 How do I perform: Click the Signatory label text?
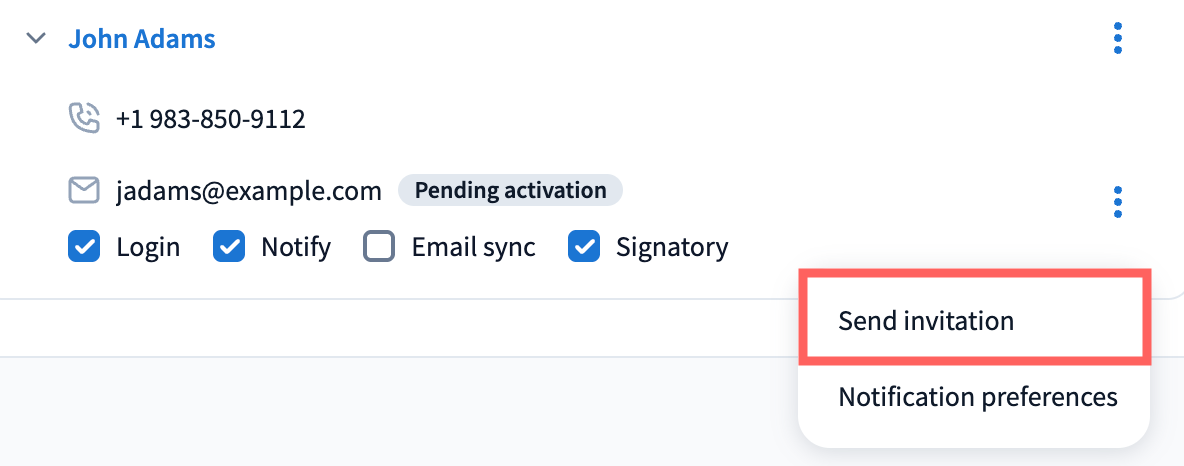pos(672,247)
